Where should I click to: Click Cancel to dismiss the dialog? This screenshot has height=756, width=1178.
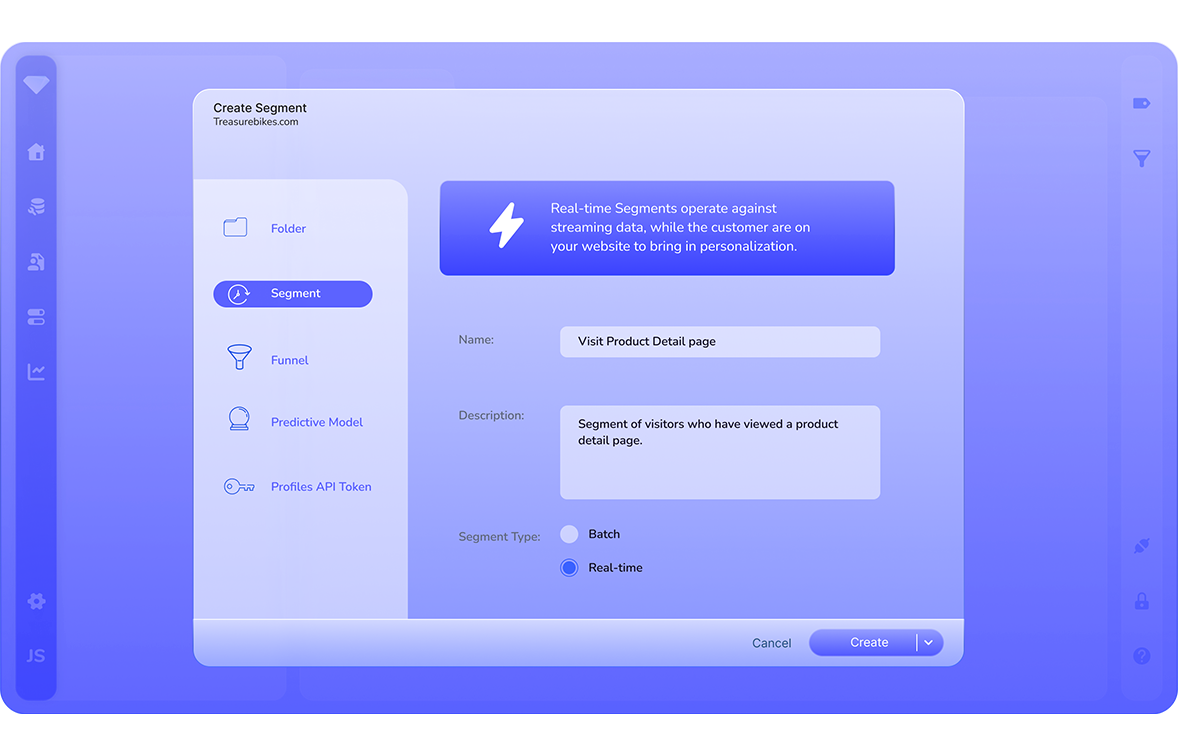coord(771,643)
